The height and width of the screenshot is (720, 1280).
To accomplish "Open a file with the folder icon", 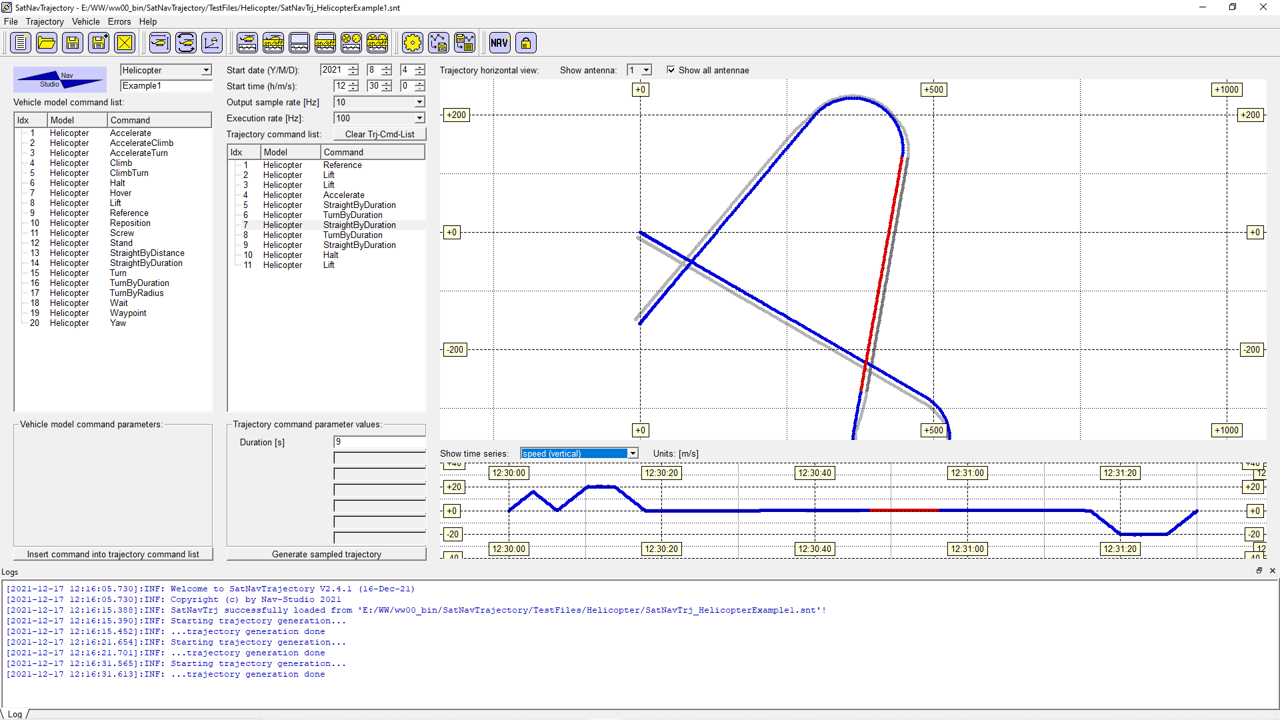I will pyautogui.click(x=46, y=42).
